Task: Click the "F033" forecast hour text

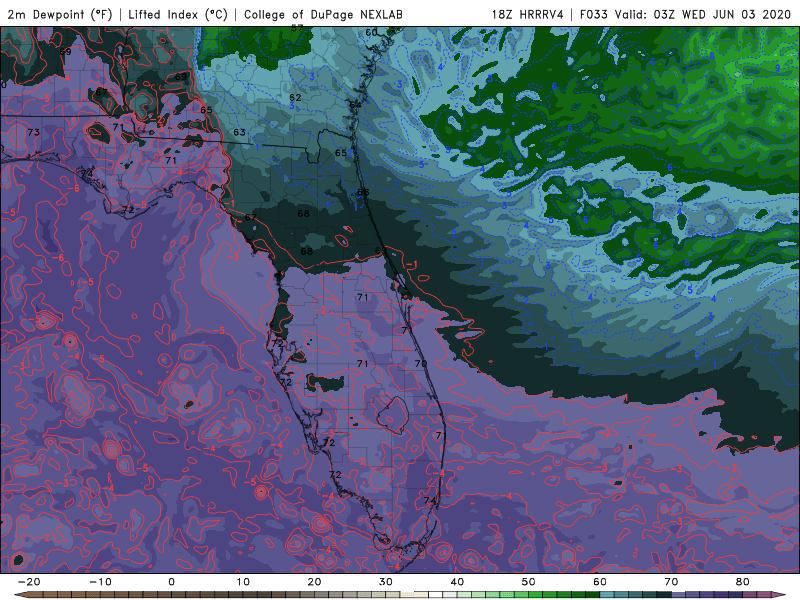Action: click(x=593, y=14)
